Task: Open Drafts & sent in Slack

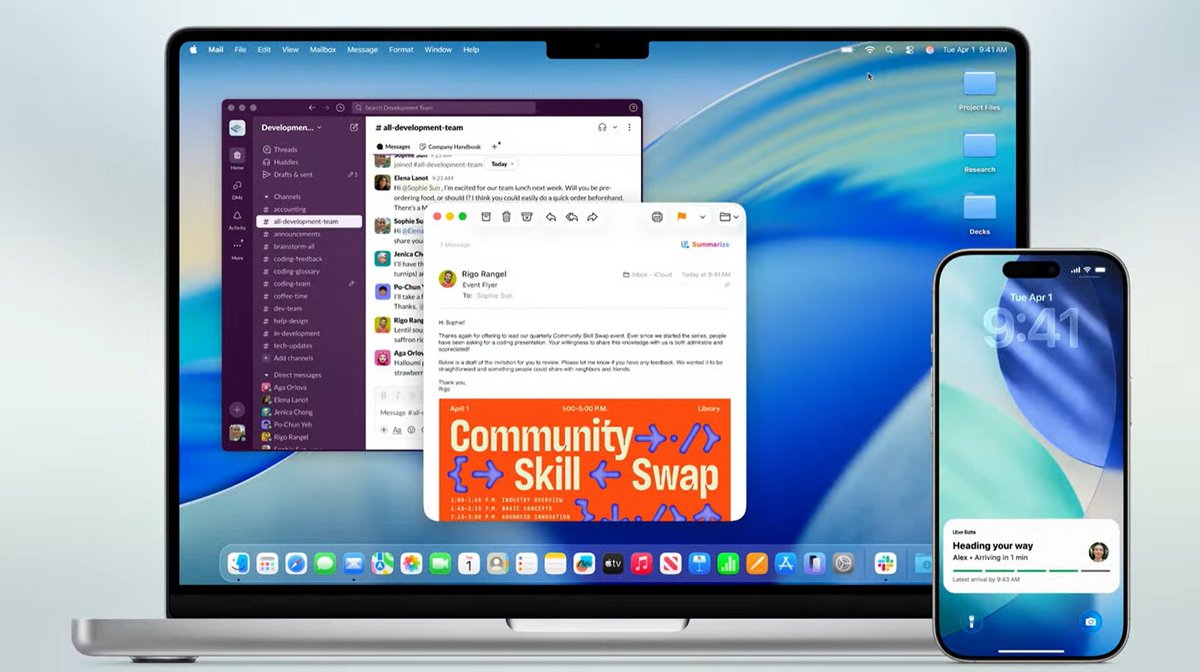Action: coord(287,174)
